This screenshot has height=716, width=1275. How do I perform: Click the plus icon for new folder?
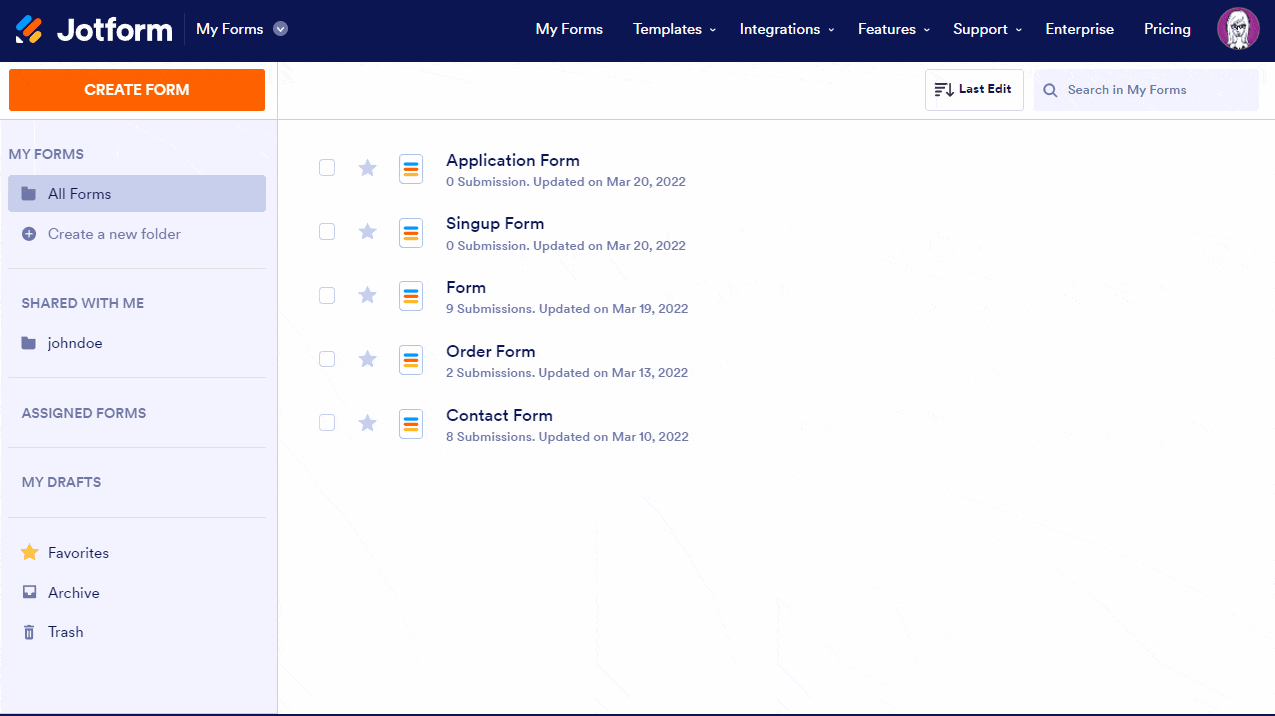pos(29,234)
